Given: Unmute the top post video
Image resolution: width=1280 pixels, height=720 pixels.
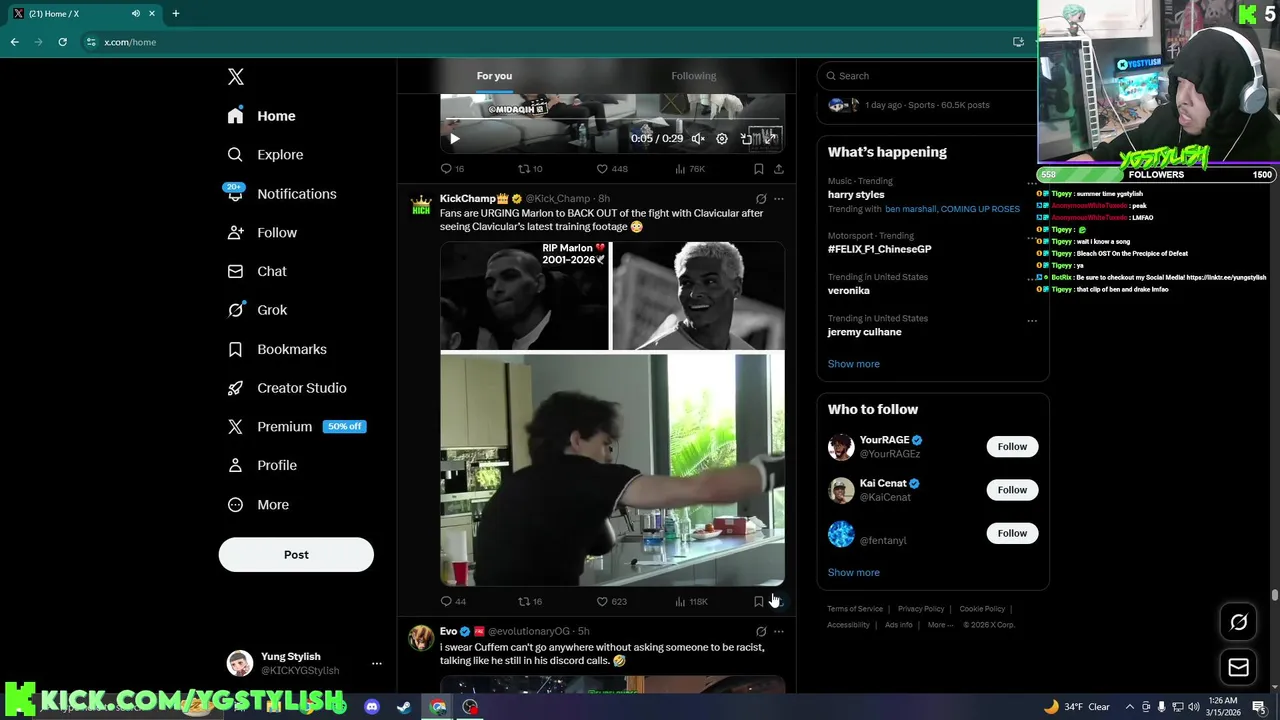Looking at the screenshot, I should (x=698, y=139).
